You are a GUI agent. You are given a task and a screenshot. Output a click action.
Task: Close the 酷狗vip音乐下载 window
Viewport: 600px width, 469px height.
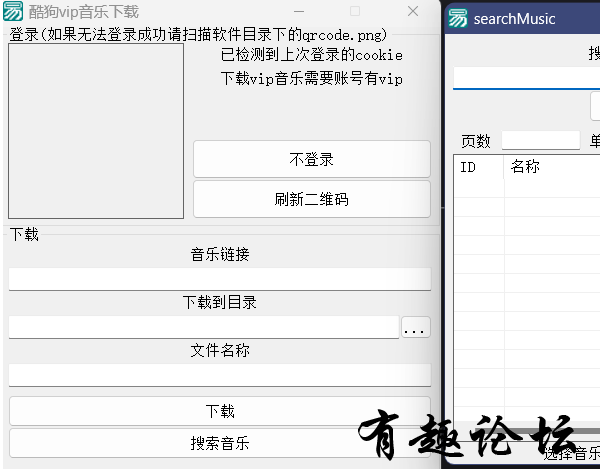point(413,11)
